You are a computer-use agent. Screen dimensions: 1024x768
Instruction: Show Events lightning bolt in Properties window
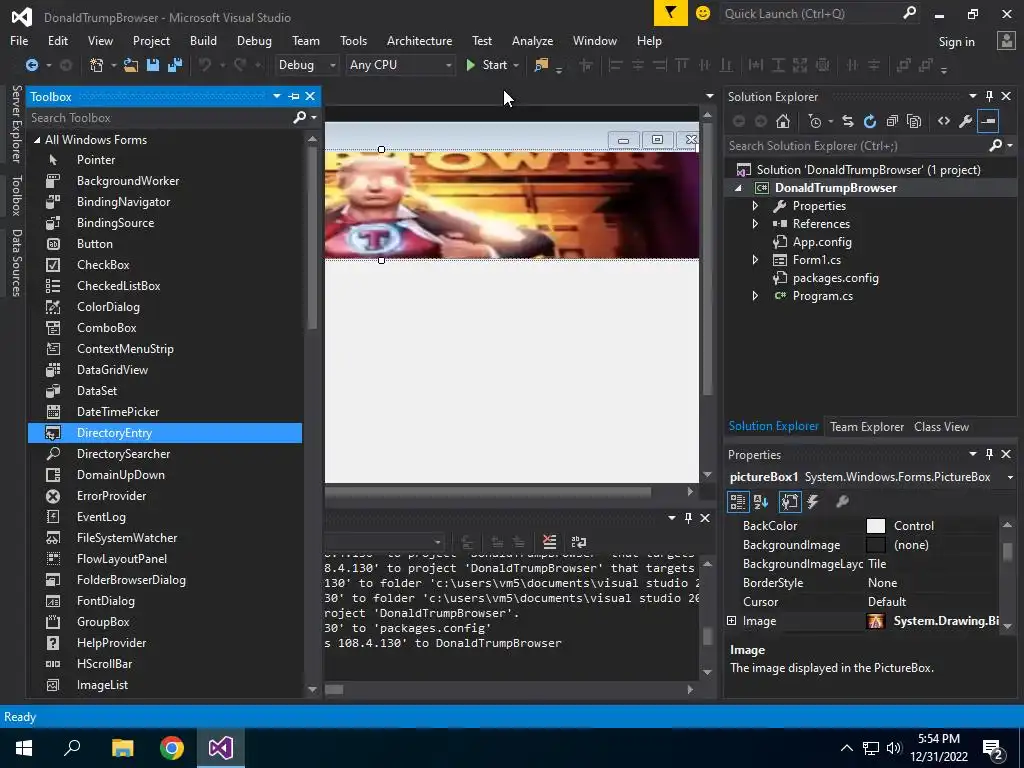pos(813,502)
